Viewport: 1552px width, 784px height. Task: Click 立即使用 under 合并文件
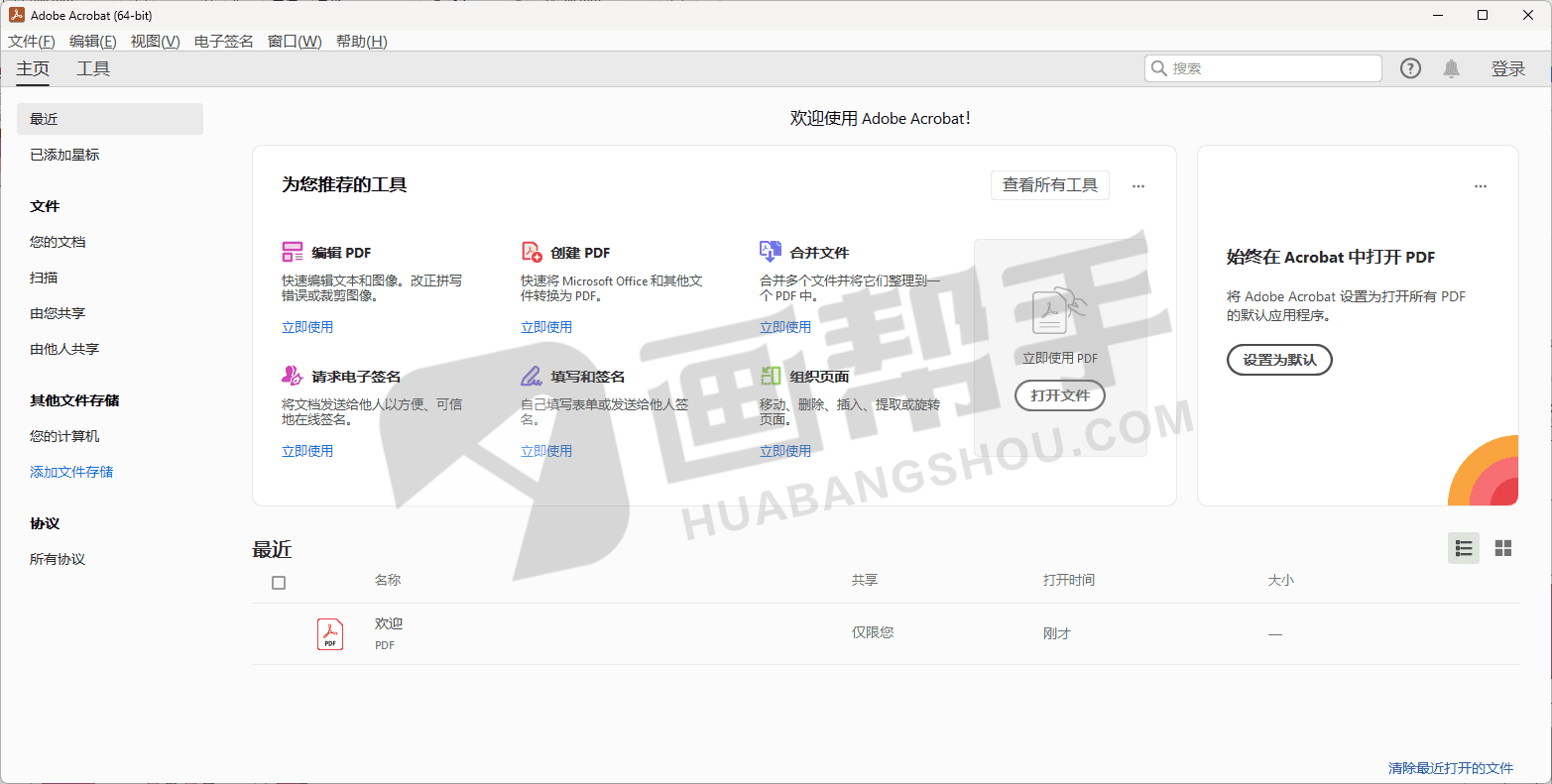(785, 327)
